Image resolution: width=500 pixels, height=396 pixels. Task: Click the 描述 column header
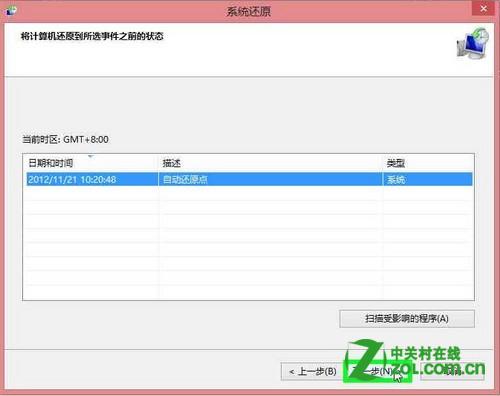(271, 163)
